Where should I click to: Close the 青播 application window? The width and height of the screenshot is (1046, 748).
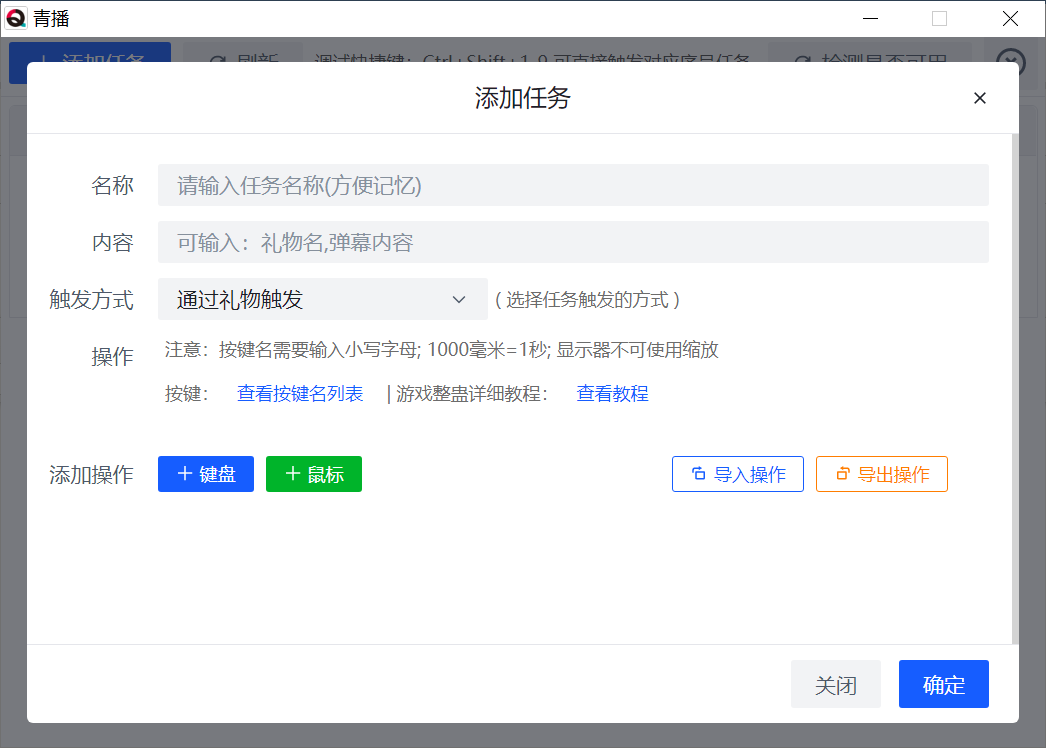pyautogui.click(x=1011, y=18)
